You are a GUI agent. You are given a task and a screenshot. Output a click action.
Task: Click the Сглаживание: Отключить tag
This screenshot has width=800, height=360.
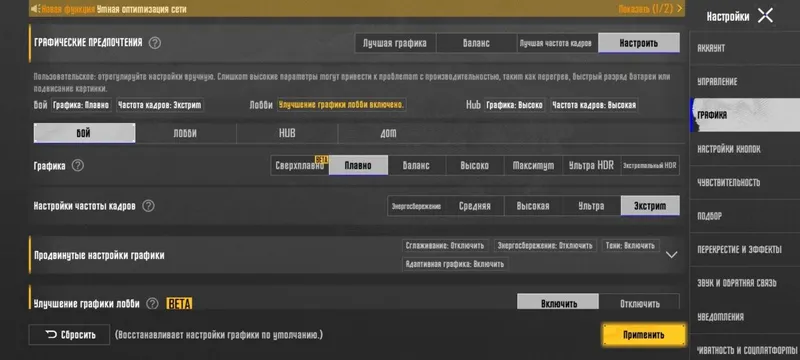click(445, 245)
